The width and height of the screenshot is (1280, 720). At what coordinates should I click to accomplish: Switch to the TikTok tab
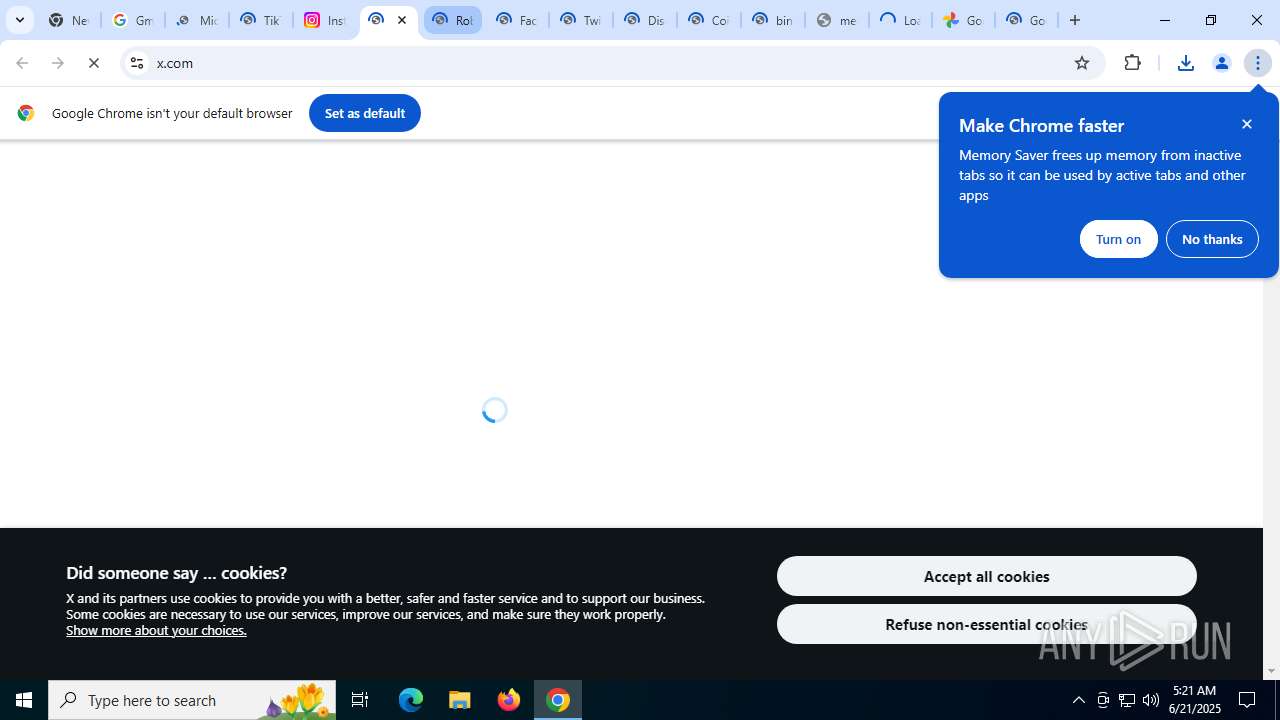260,20
